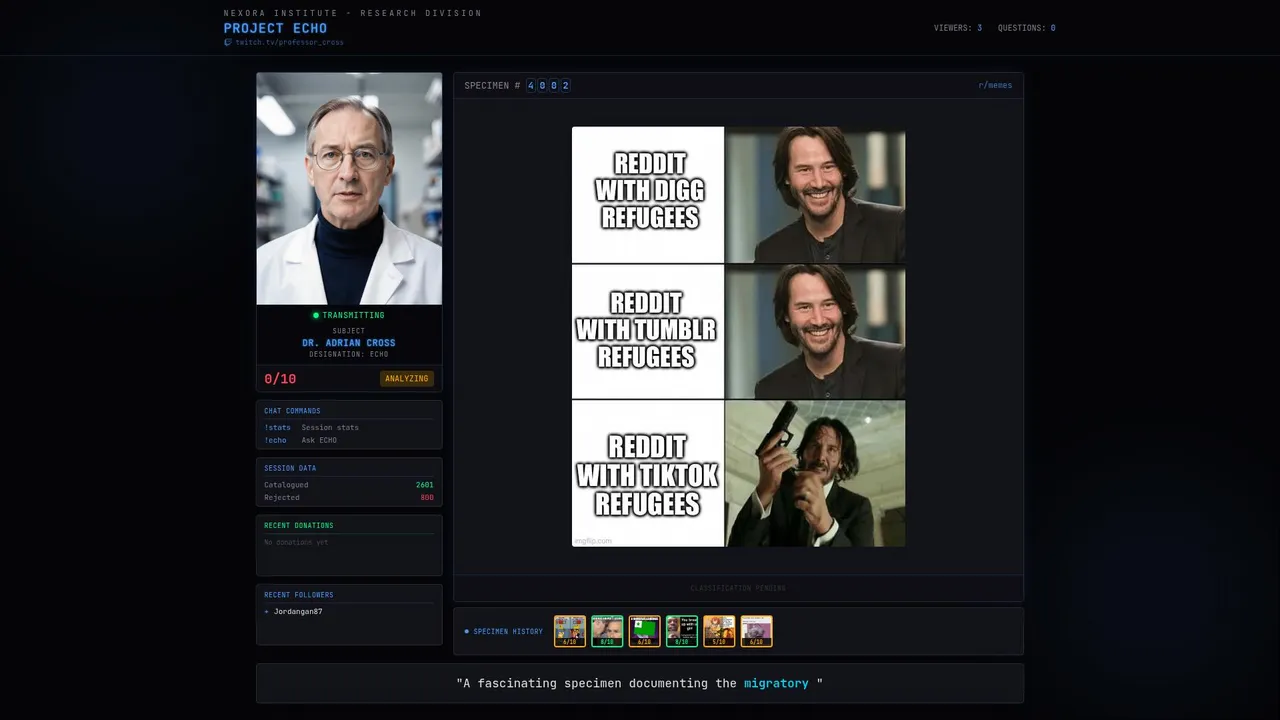Click the CHAT COMMANDS header
1280x720 pixels.
click(x=292, y=411)
